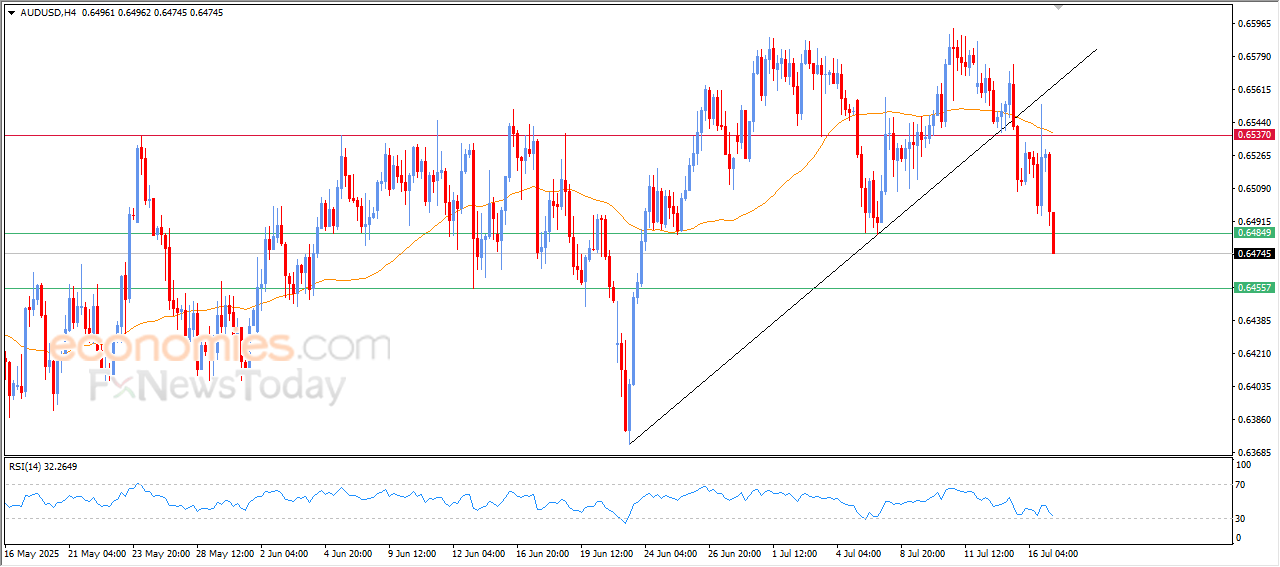Viewport: 1280px width, 567px height.
Task: Click the 0.65090 price axis value
Action: (x=1255, y=188)
